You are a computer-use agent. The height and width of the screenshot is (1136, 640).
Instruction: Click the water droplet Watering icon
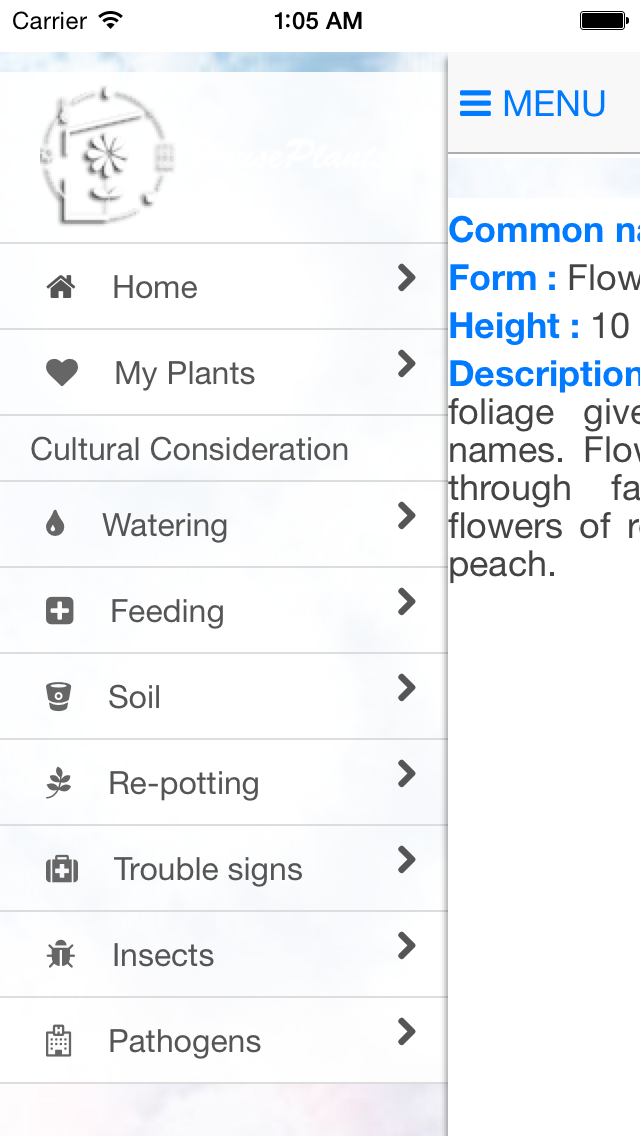(x=55, y=524)
